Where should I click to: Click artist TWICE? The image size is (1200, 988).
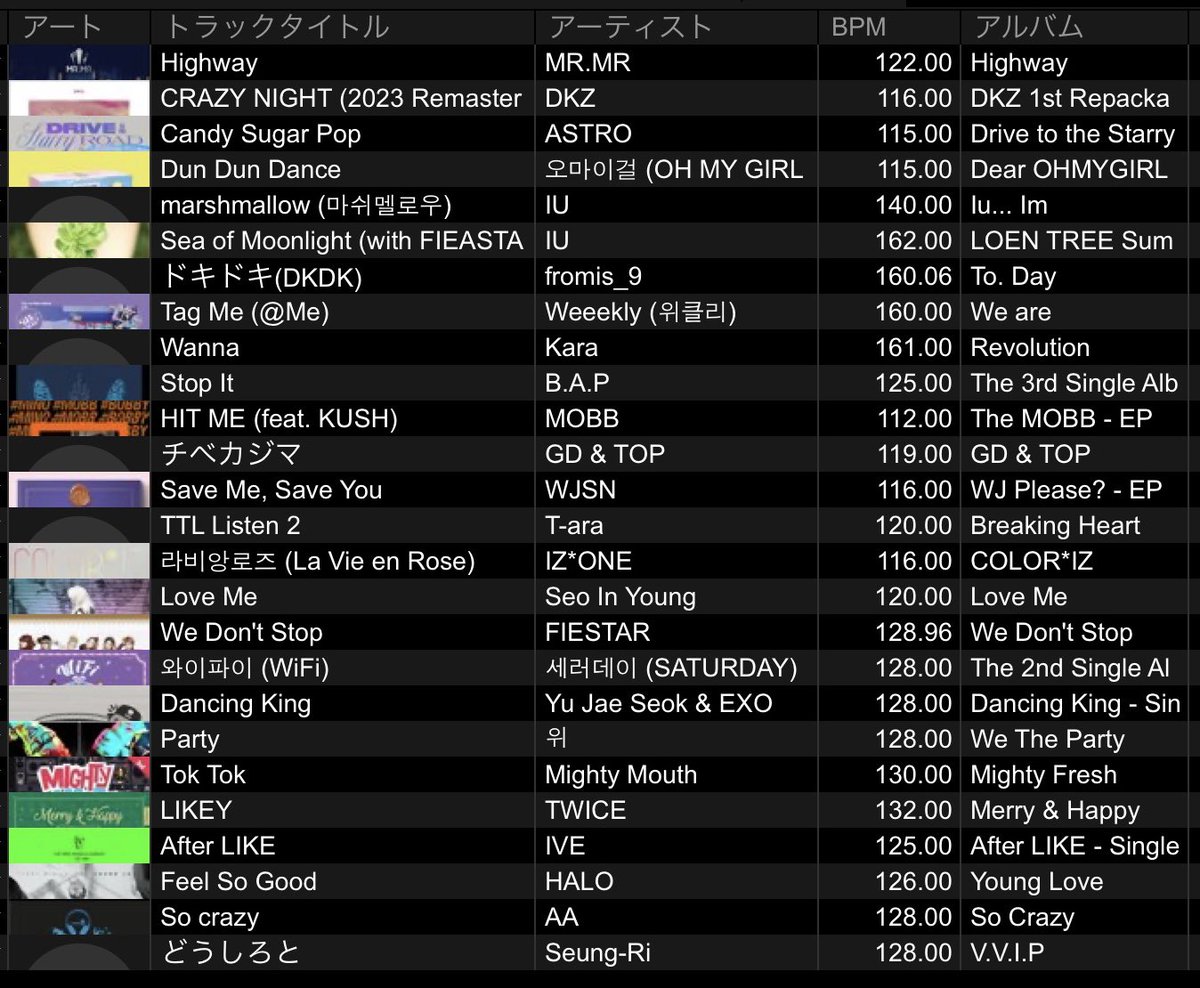(586, 811)
